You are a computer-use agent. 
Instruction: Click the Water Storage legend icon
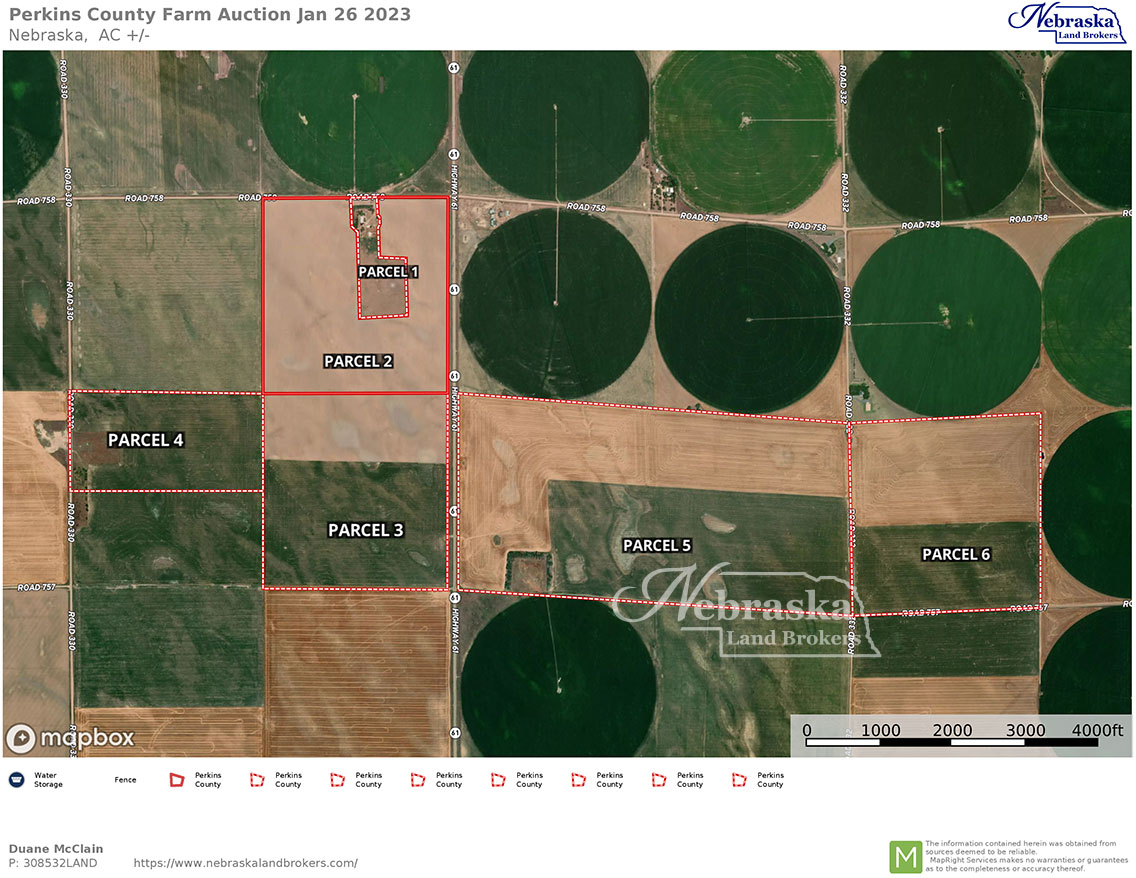click(16, 779)
